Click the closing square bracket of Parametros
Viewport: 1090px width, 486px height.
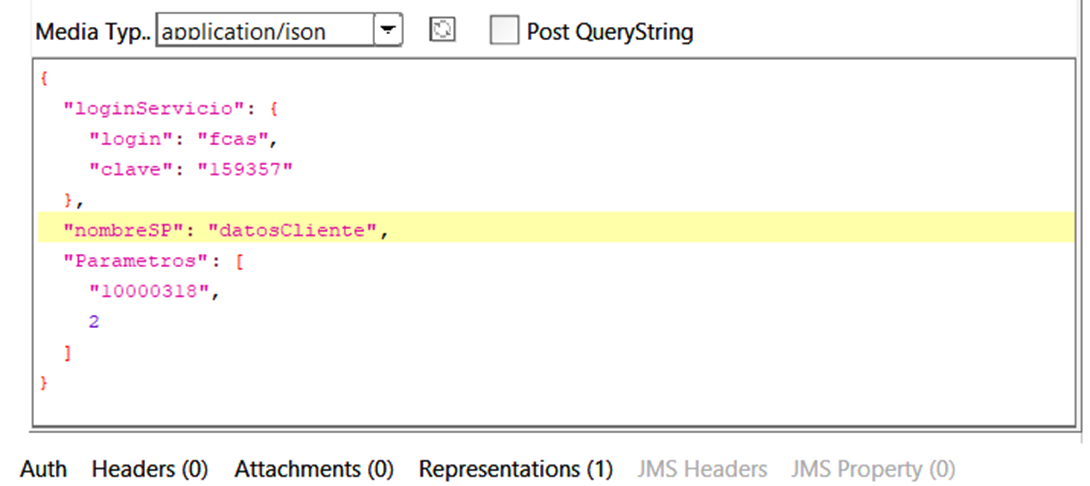67,352
